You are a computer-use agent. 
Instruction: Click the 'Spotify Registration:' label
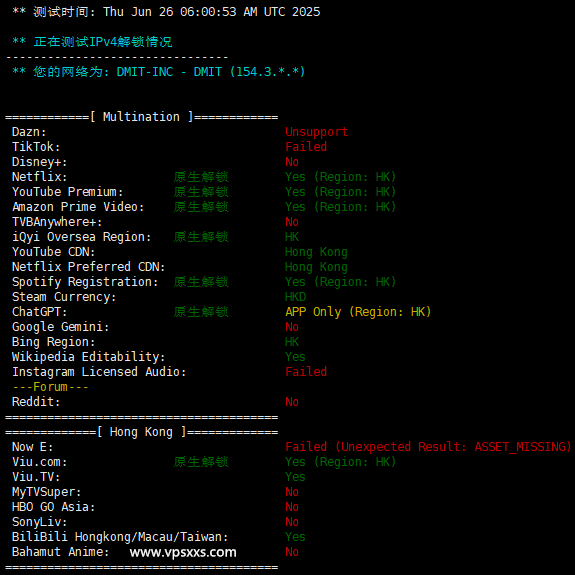tap(85, 282)
